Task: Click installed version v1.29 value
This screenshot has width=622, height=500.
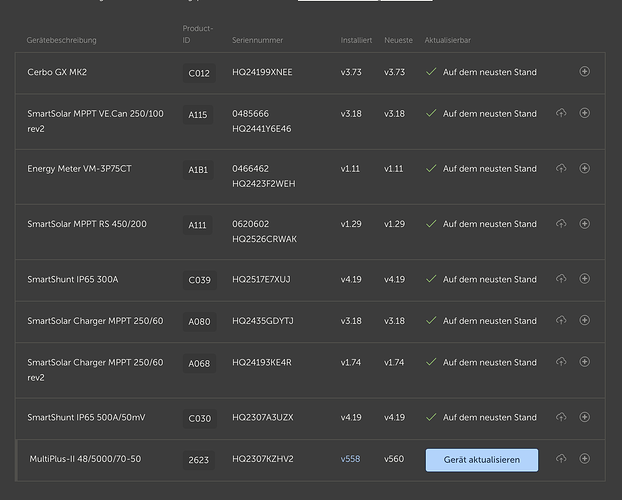Action: coord(351,224)
